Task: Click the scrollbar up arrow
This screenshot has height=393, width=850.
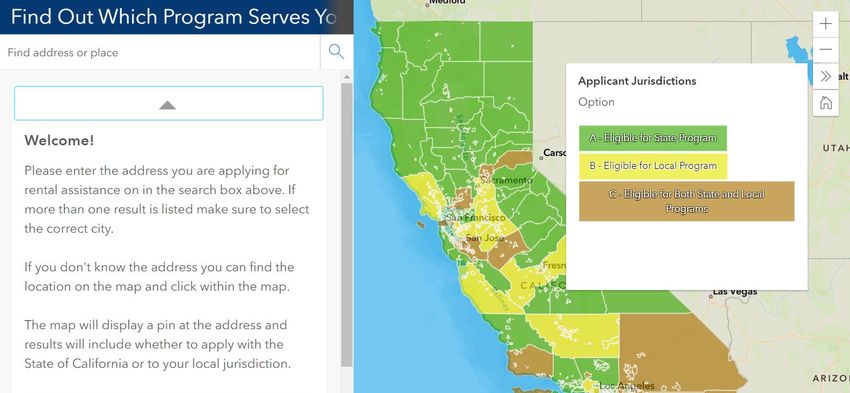Action: click(347, 78)
